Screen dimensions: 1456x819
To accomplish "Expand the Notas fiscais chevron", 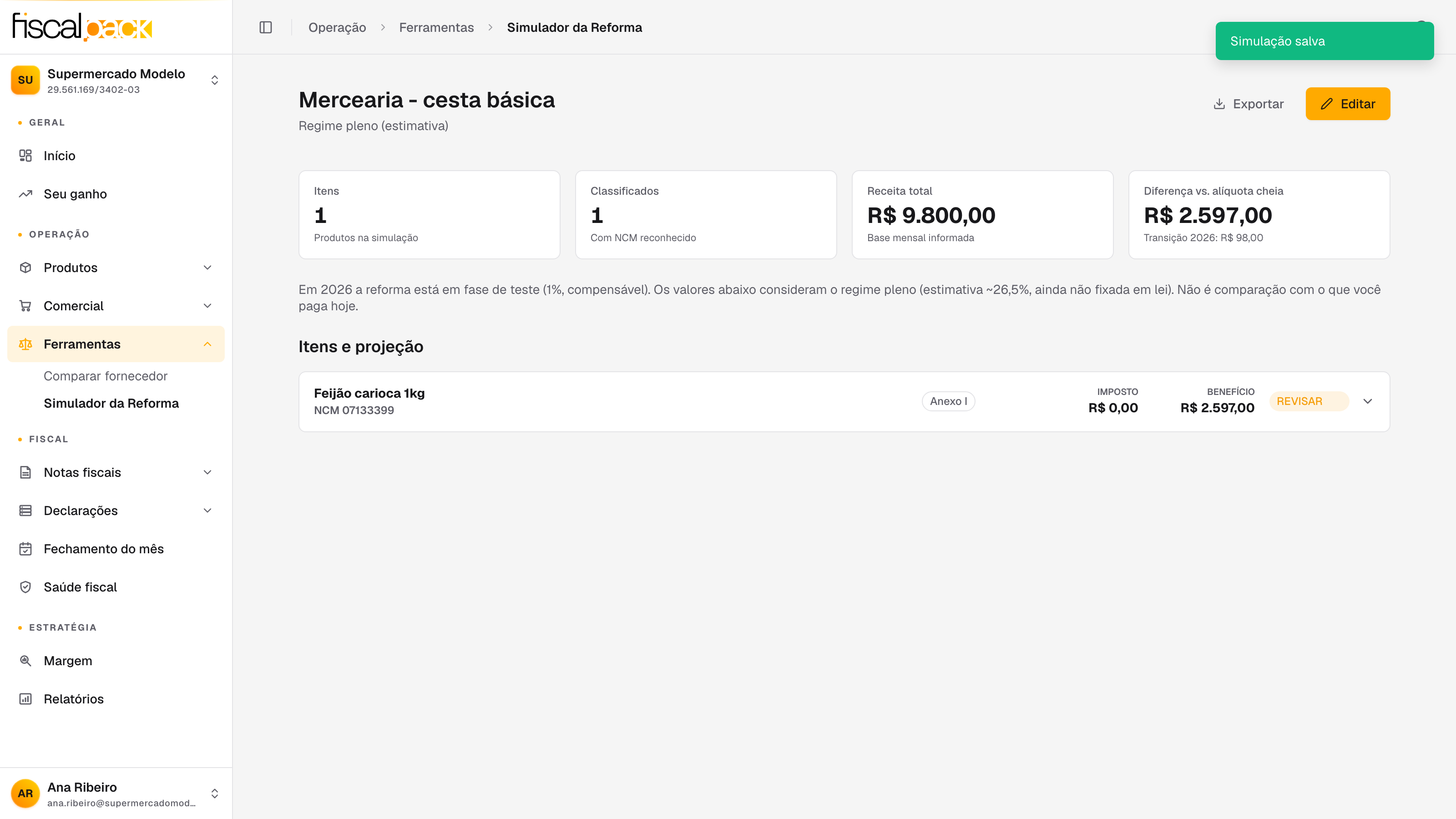I will click(207, 473).
